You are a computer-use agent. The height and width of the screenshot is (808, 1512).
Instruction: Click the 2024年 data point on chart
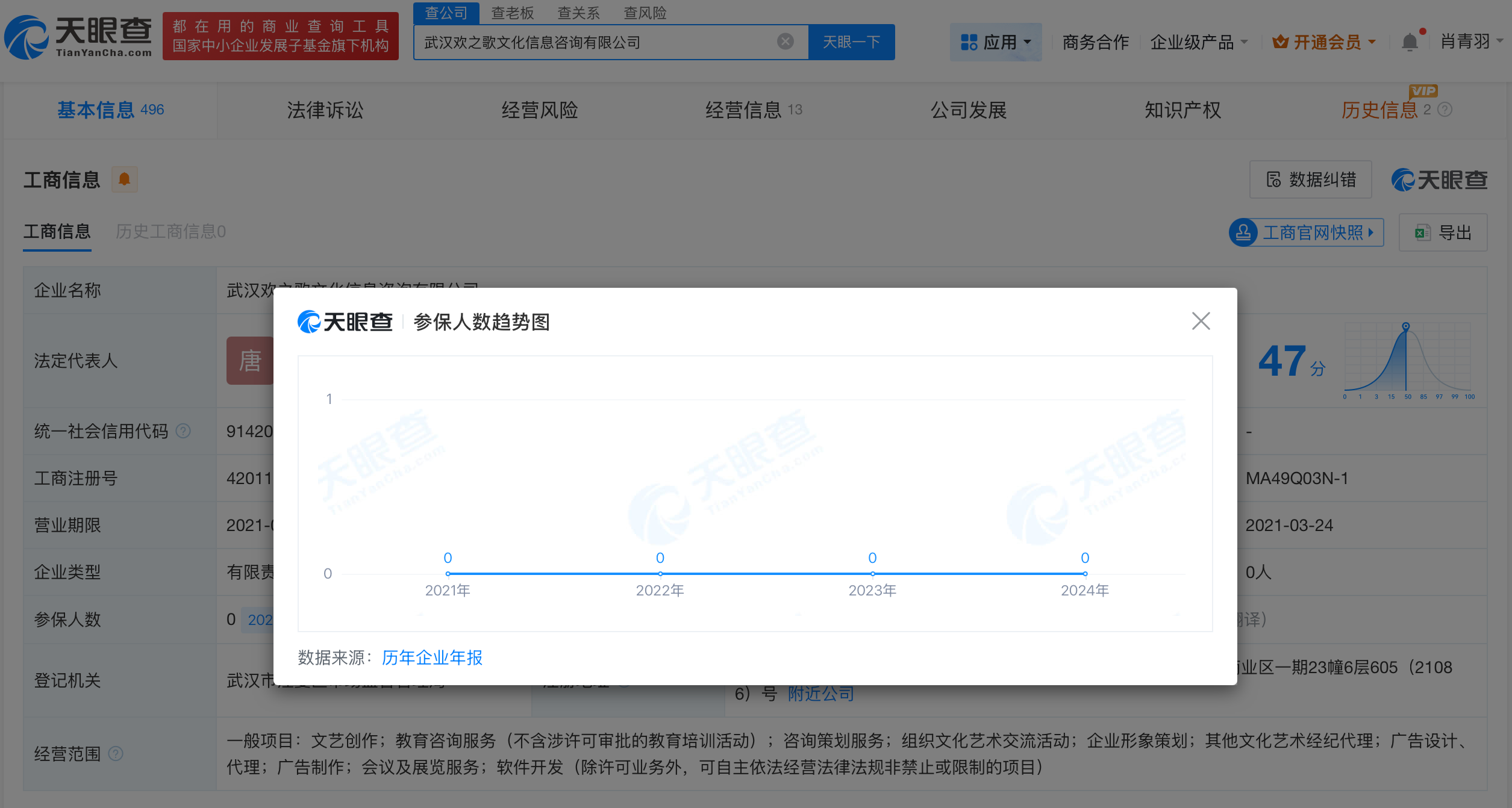coord(1084,573)
